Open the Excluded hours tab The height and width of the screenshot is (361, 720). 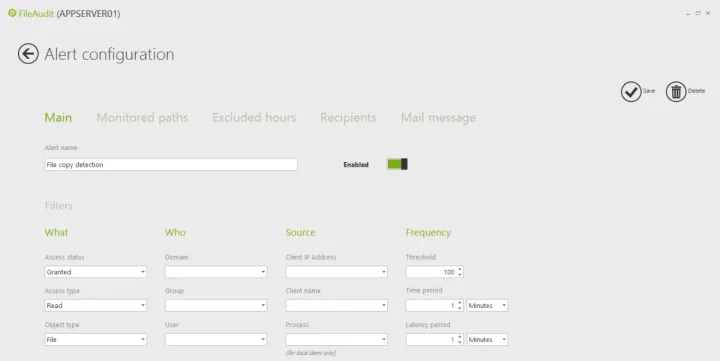254,118
